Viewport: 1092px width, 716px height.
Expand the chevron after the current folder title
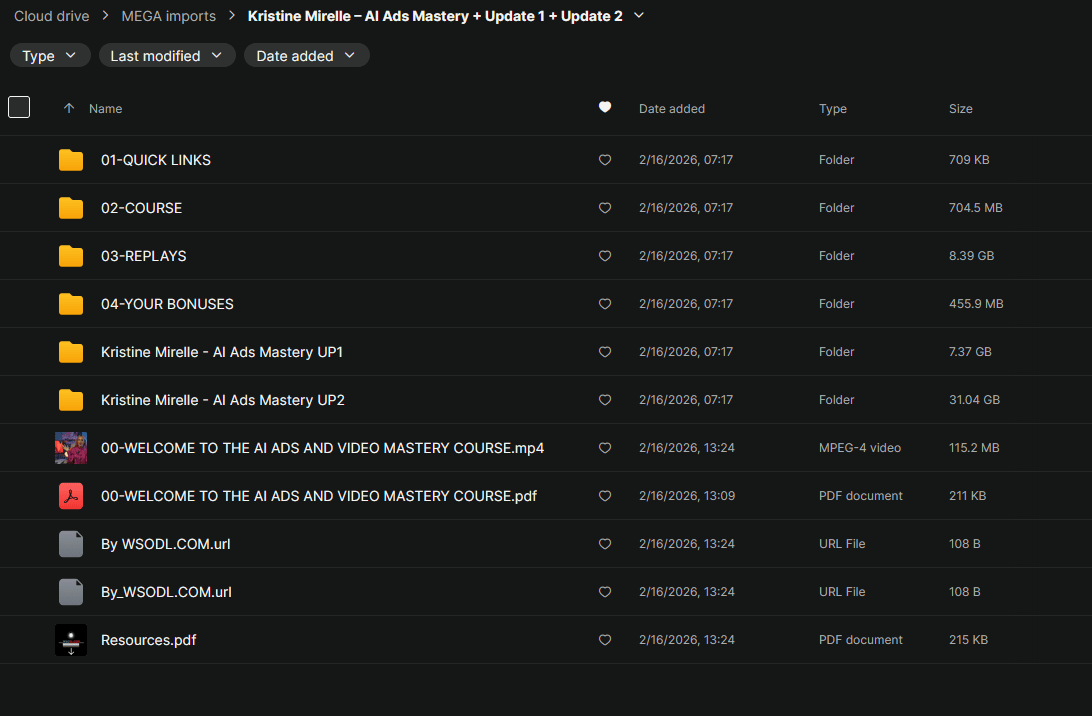click(x=640, y=16)
